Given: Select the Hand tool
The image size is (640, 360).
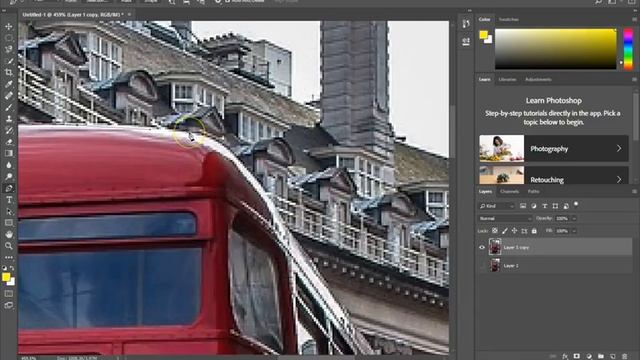Looking at the screenshot, I should (x=9, y=234).
